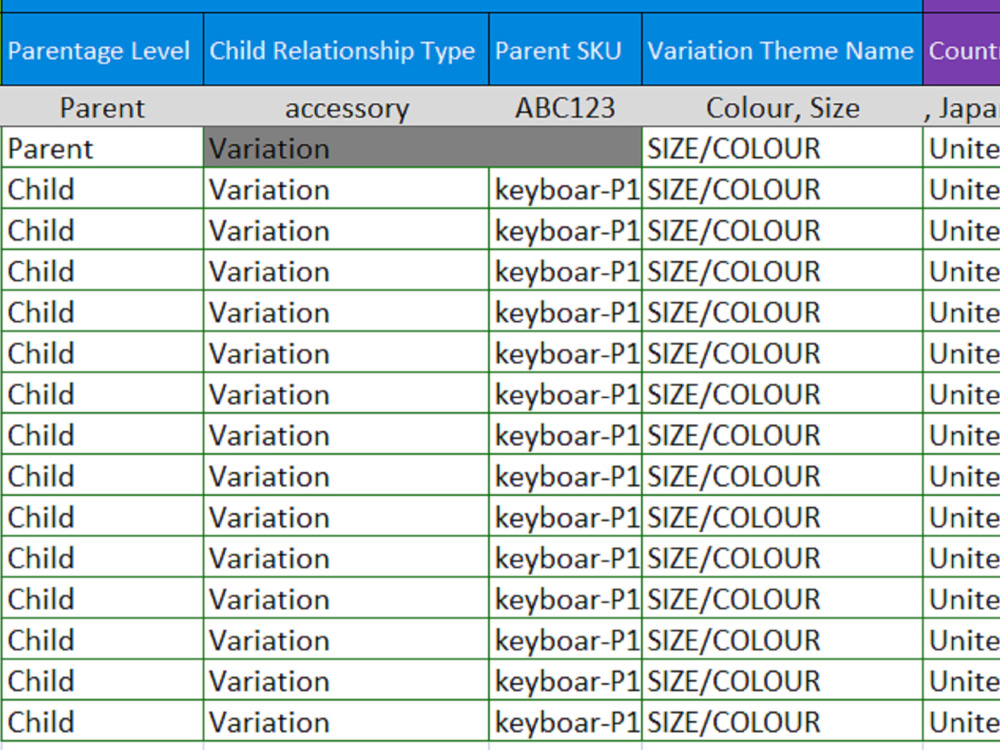Select the "accessory" example cell
This screenshot has height=750, width=1000.
click(346, 107)
